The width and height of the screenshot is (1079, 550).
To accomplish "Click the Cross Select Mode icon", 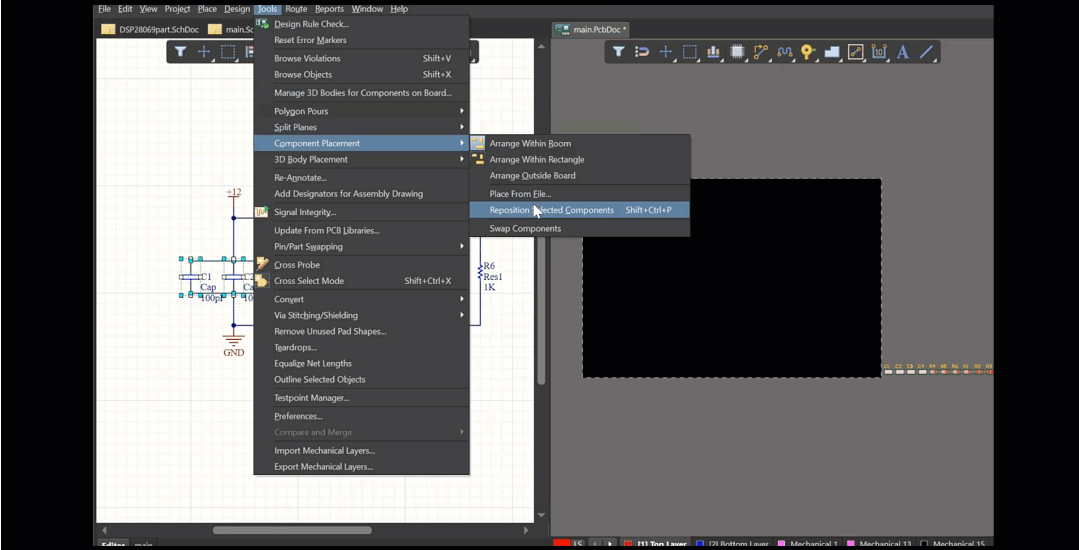I will tap(261, 280).
